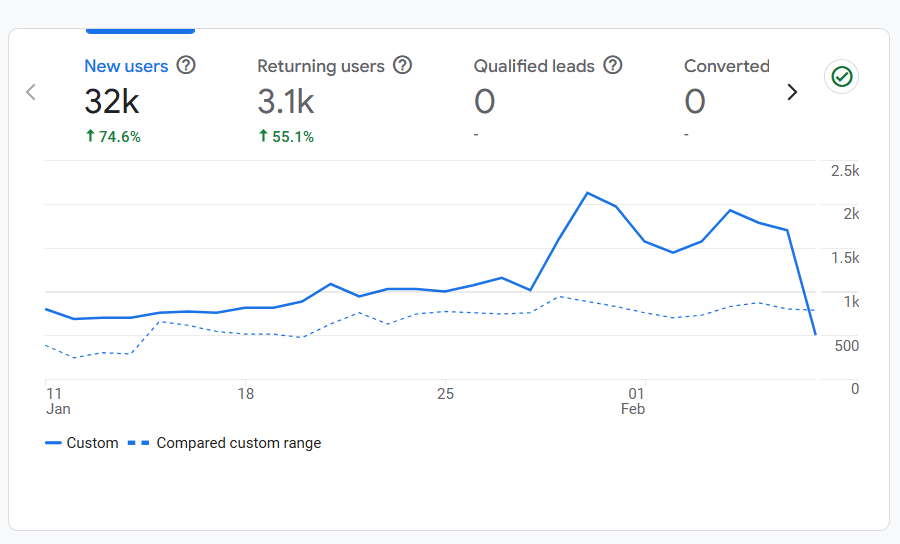Click the 55.1% increase indicator
The width and height of the screenshot is (900, 544).
point(285,137)
